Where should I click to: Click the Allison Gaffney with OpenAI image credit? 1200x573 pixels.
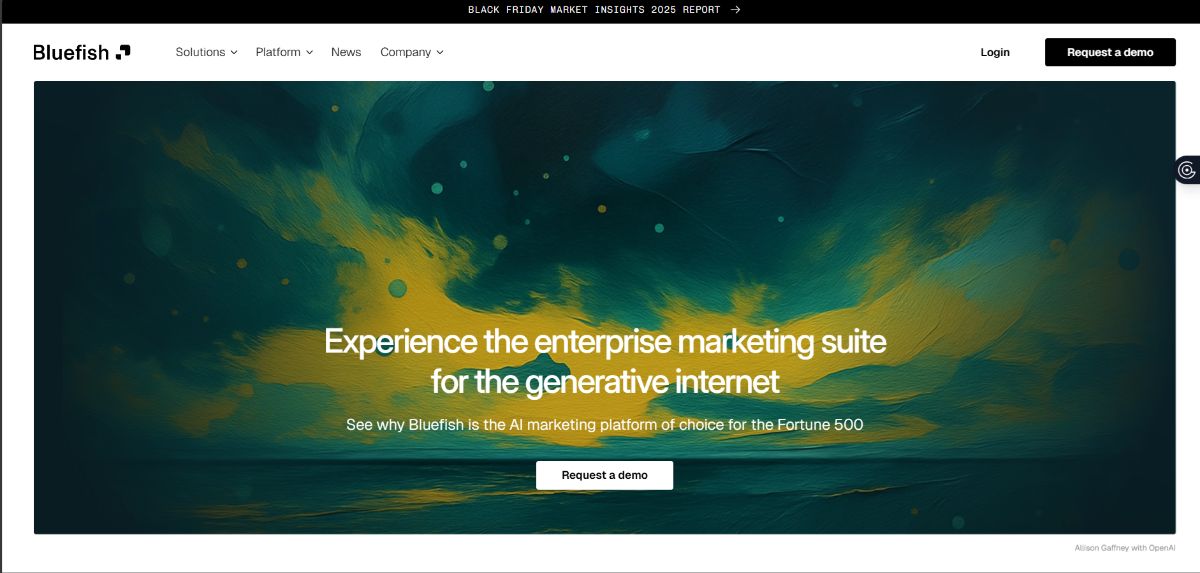1124,548
